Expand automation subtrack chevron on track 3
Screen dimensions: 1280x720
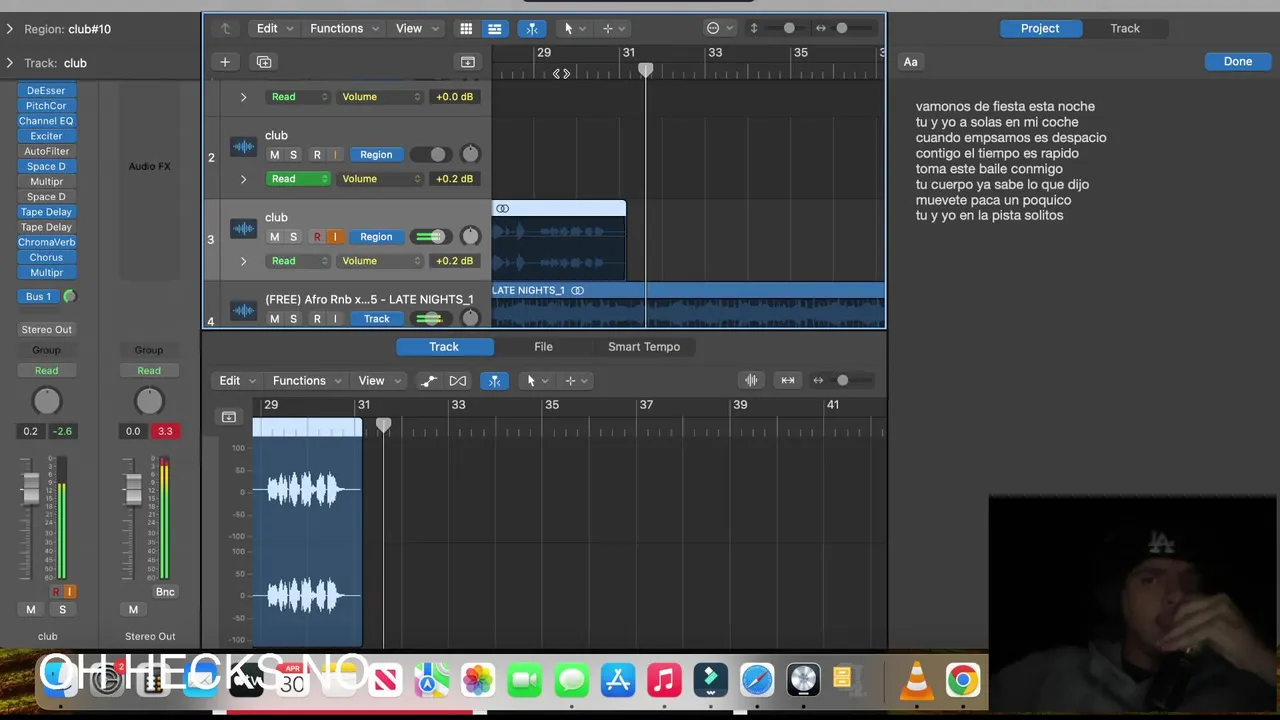[x=243, y=261]
